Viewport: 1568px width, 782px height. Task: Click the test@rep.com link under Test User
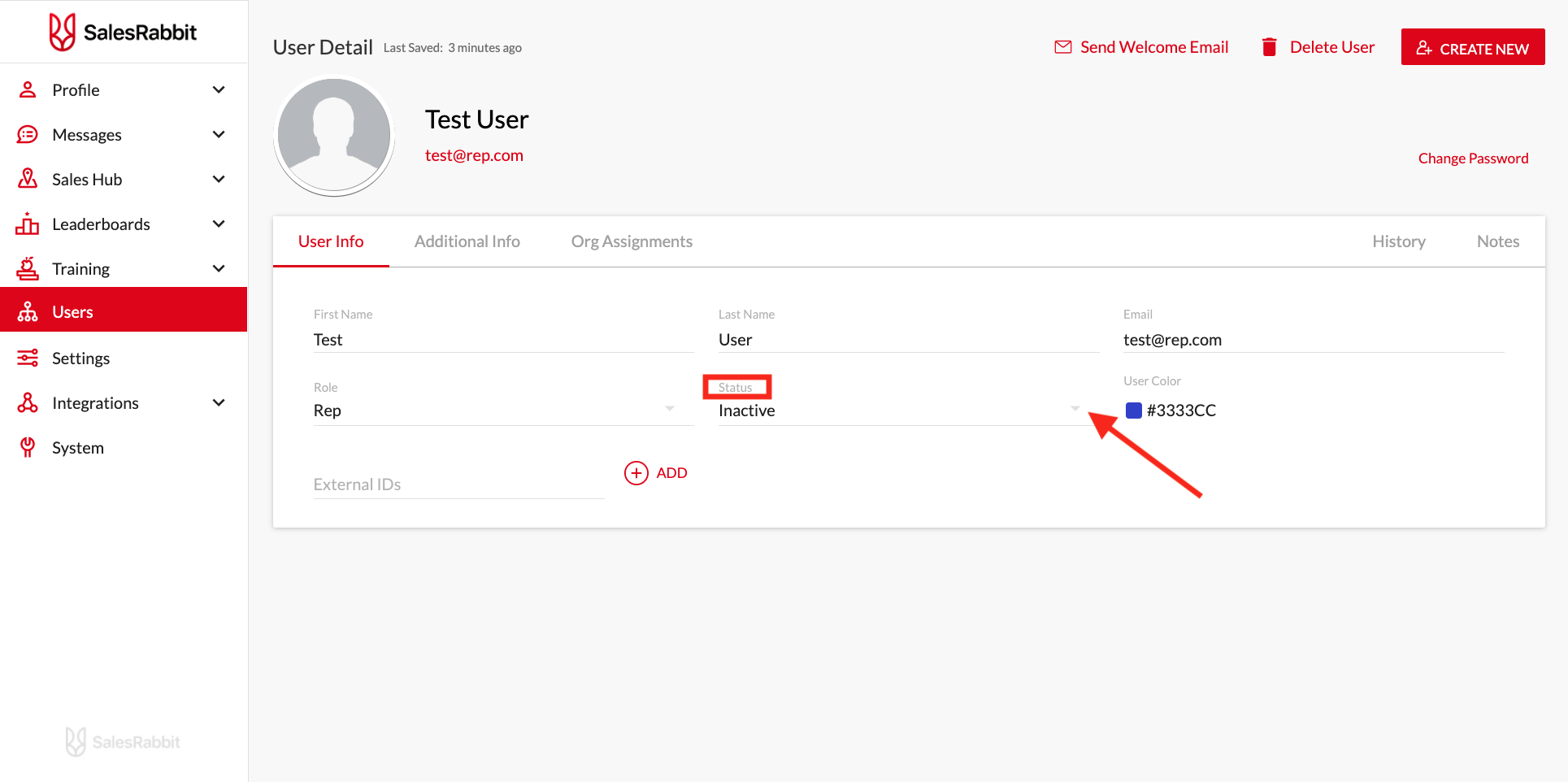click(474, 155)
